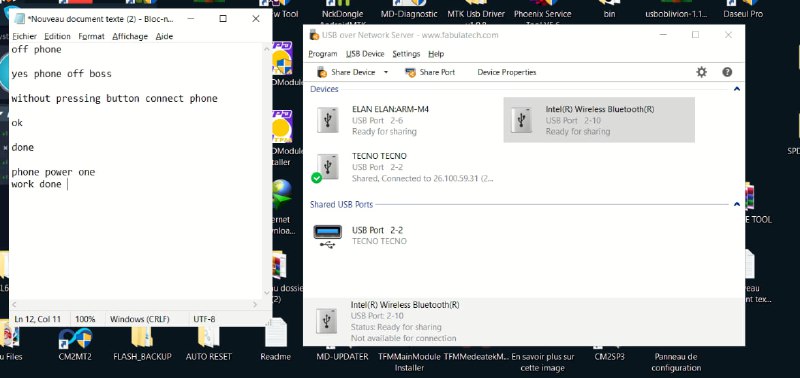Image resolution: width=800 pixels, height=378 pixels.
Task: Click the Notepad horizontal scrollbar left arrow
Action: pyautogui.click(x=15, y=305)
